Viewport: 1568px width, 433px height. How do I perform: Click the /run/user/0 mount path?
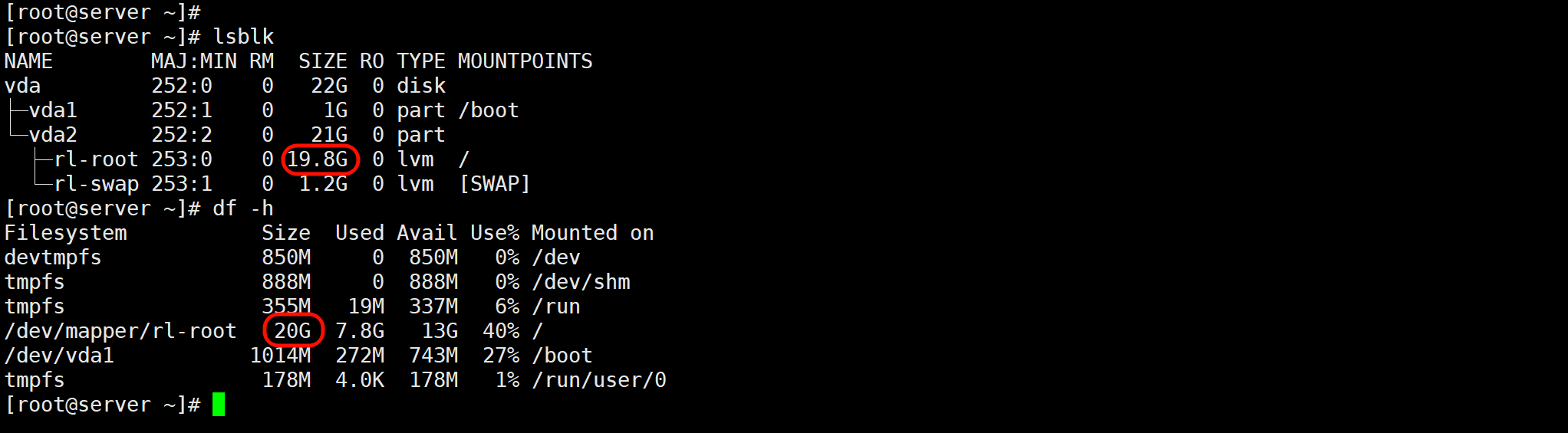[x=599, y=380]
